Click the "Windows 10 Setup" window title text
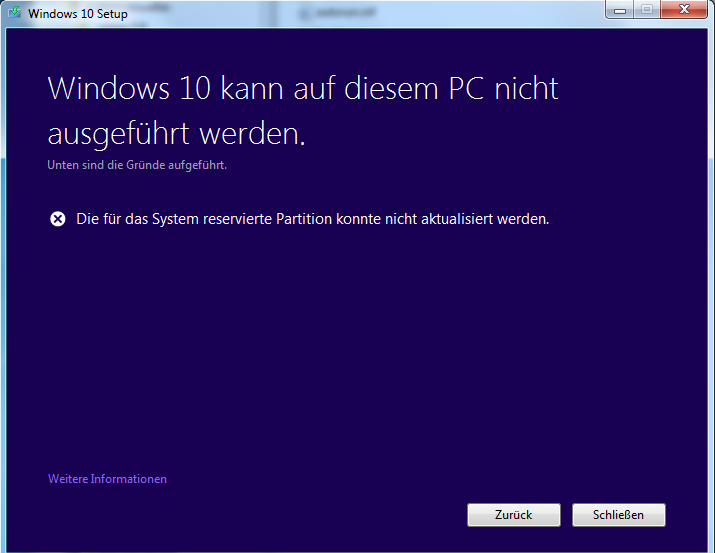The width and height of the screenshot is (715, 553). pos(78,14)
